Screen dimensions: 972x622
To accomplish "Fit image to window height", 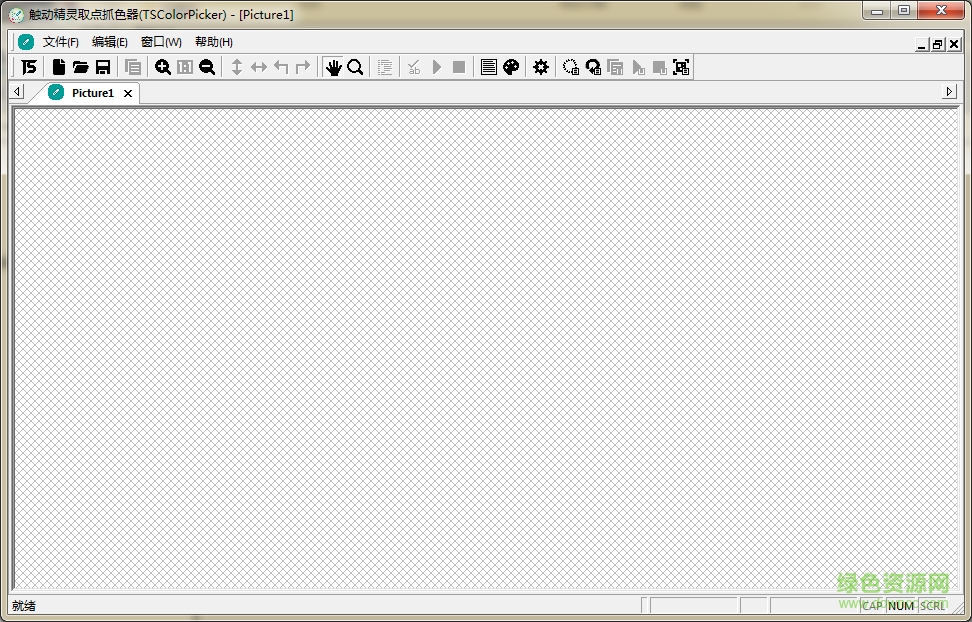I will click(236, 66).
